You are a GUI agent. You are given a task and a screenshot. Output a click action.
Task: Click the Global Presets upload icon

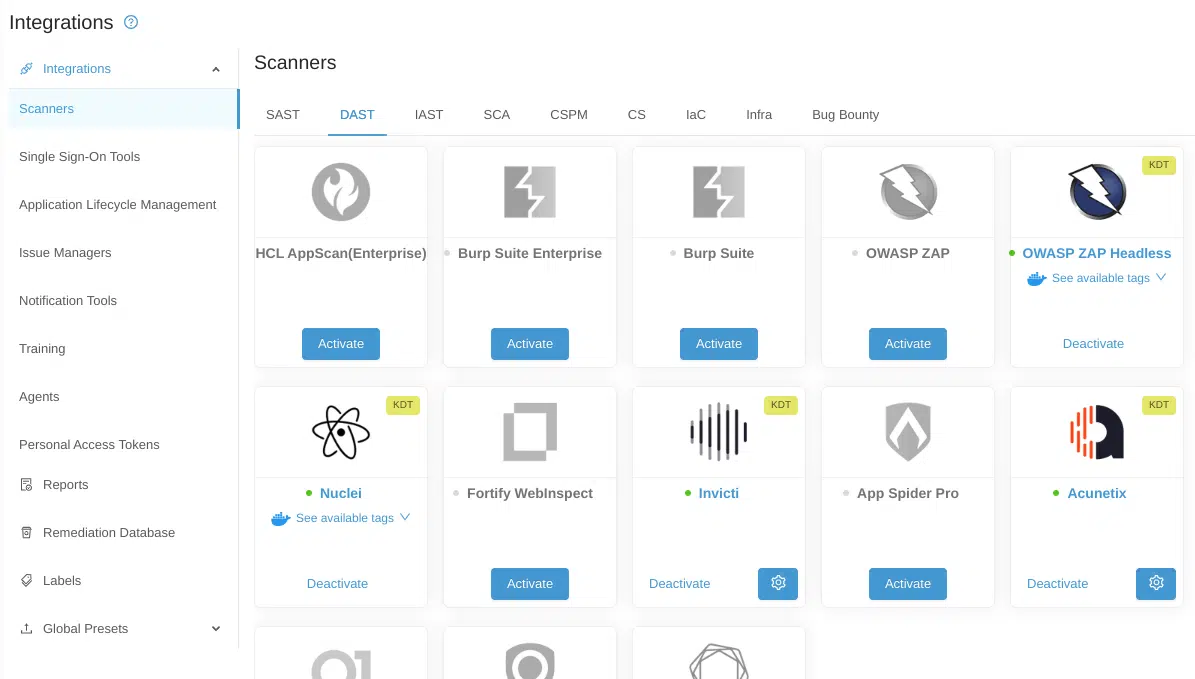[26, 629]
